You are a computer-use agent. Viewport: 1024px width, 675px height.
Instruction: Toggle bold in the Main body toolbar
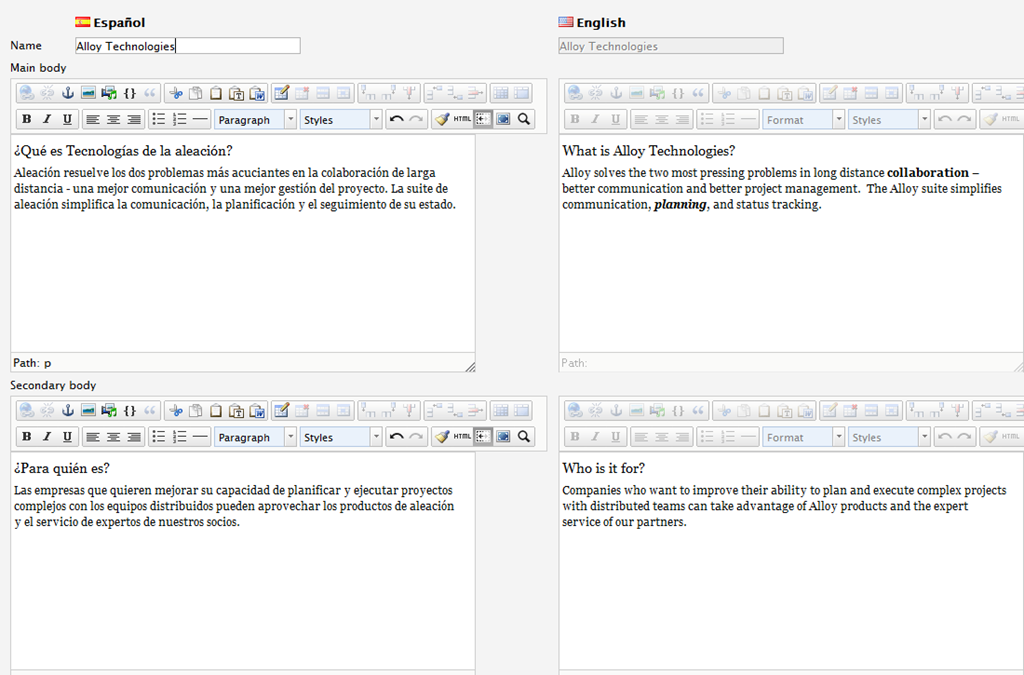26,119
